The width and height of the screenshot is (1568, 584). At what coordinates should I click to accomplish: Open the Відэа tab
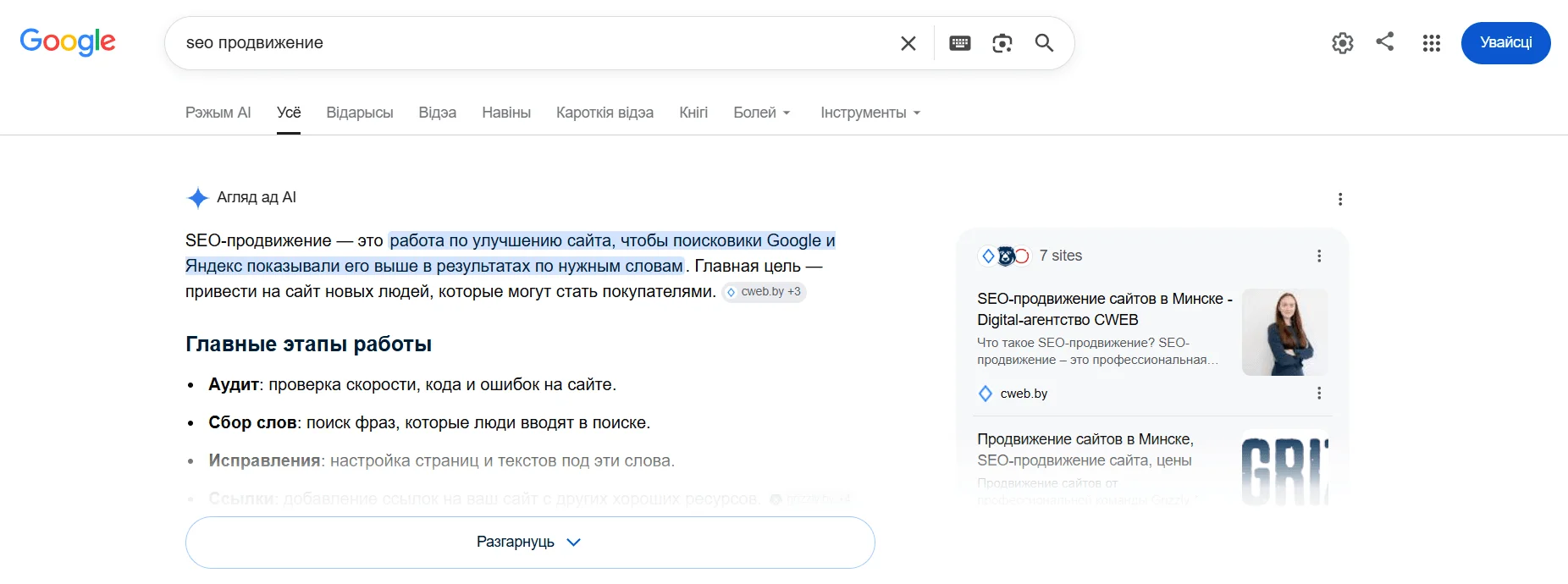(438, 113)
